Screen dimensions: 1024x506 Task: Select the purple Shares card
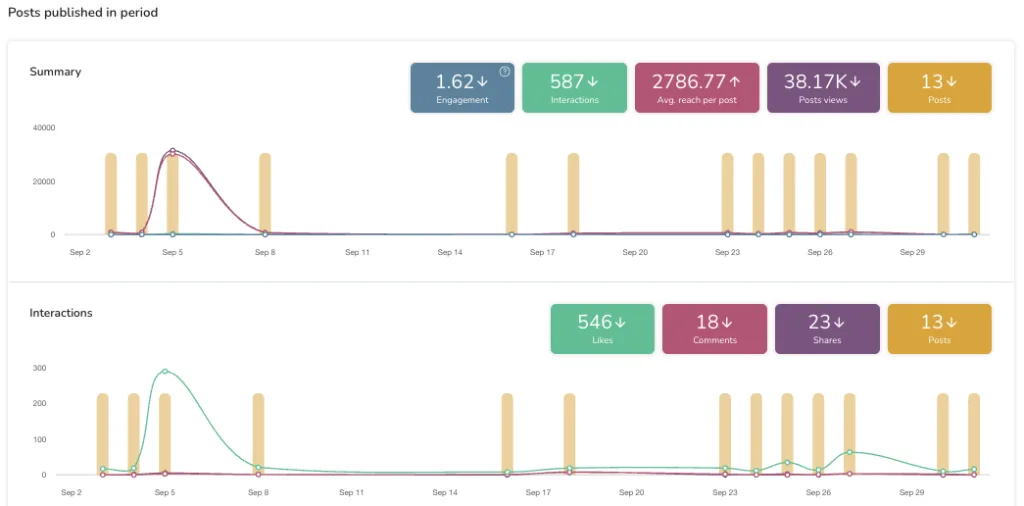click(826, 329)
